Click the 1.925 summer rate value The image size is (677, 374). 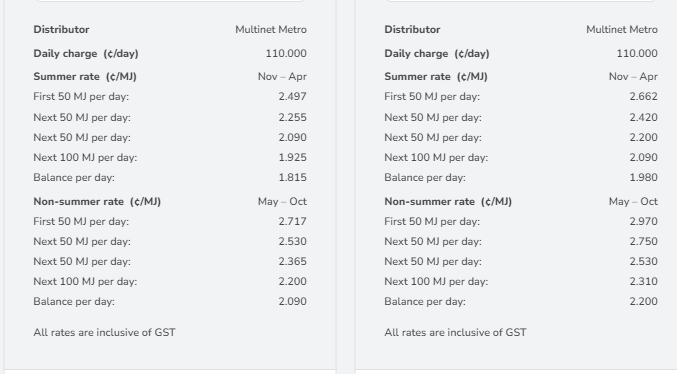(293, 157)
